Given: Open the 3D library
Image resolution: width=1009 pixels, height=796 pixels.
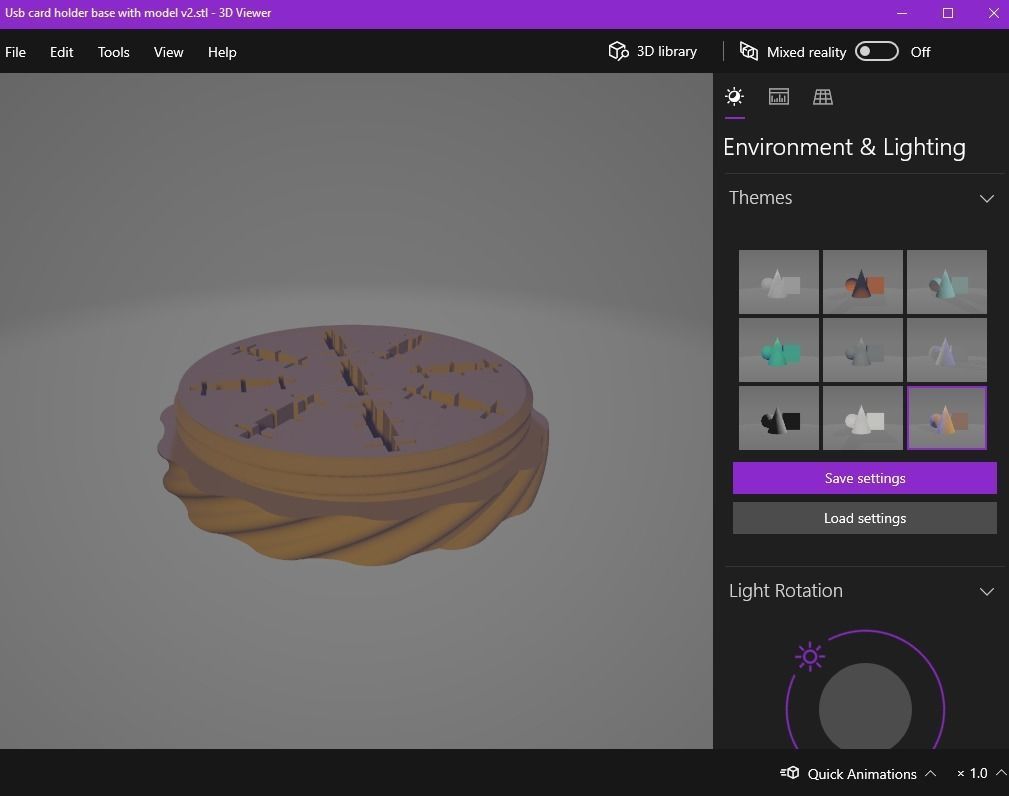Looking at the screenshot, I should [x=653, y=51].
